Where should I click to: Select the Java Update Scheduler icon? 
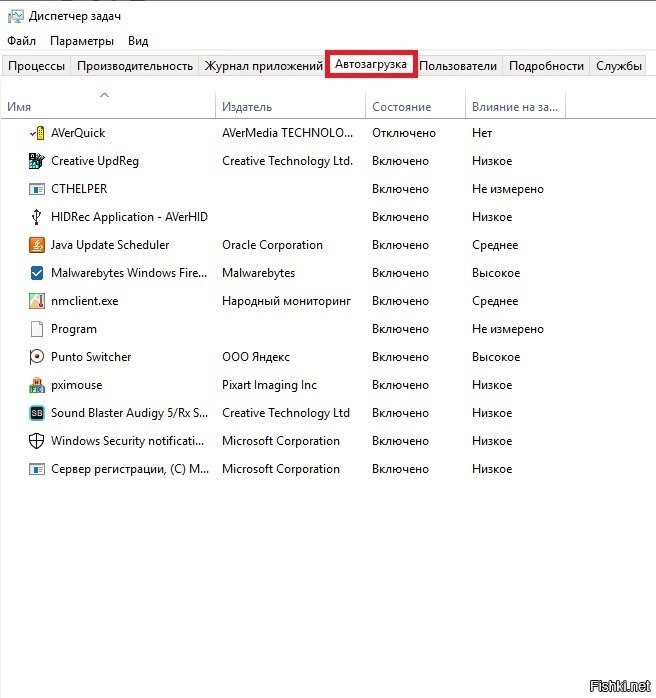pos(37,245)
